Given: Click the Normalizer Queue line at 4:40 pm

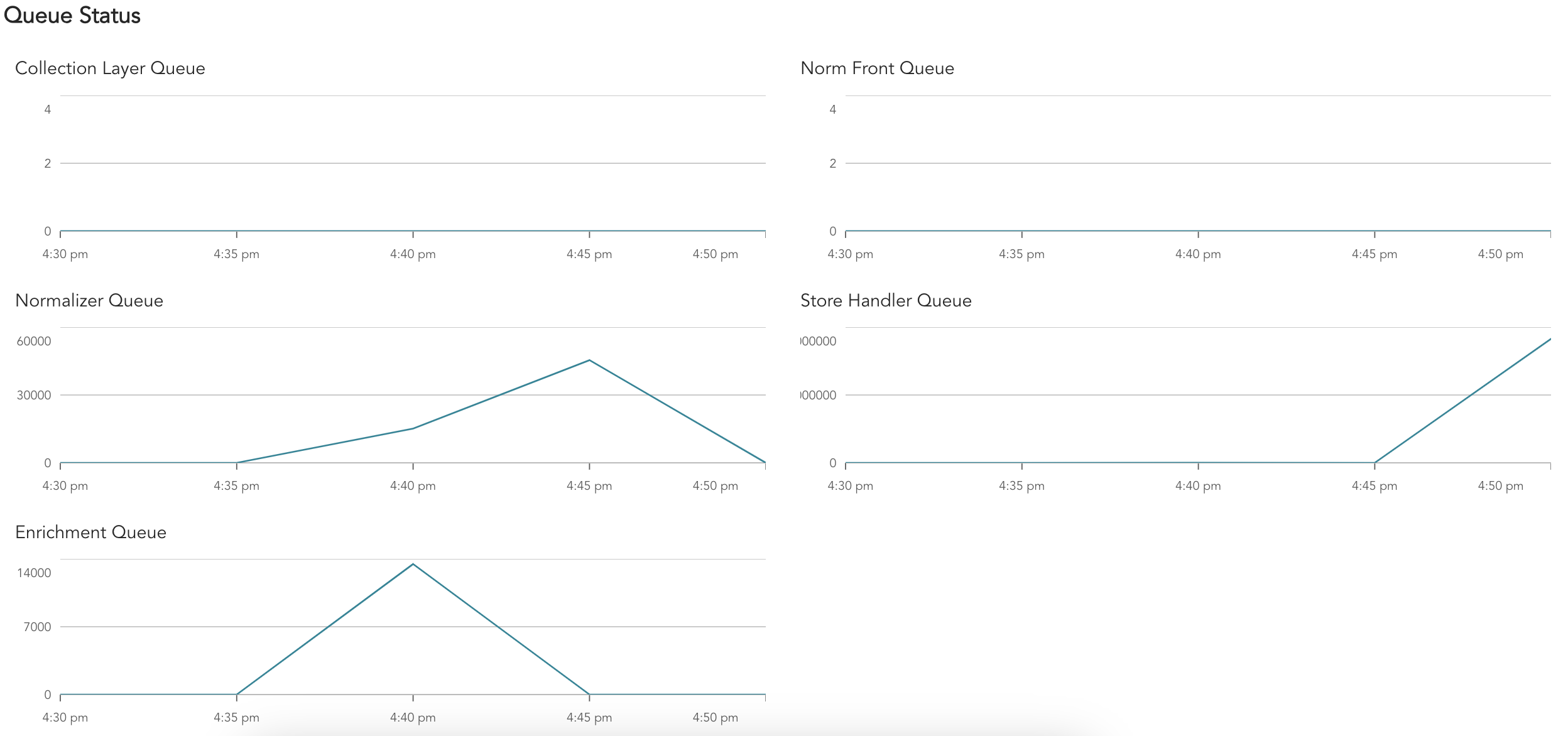Looking at the screenshot, I should coord(413,429).
